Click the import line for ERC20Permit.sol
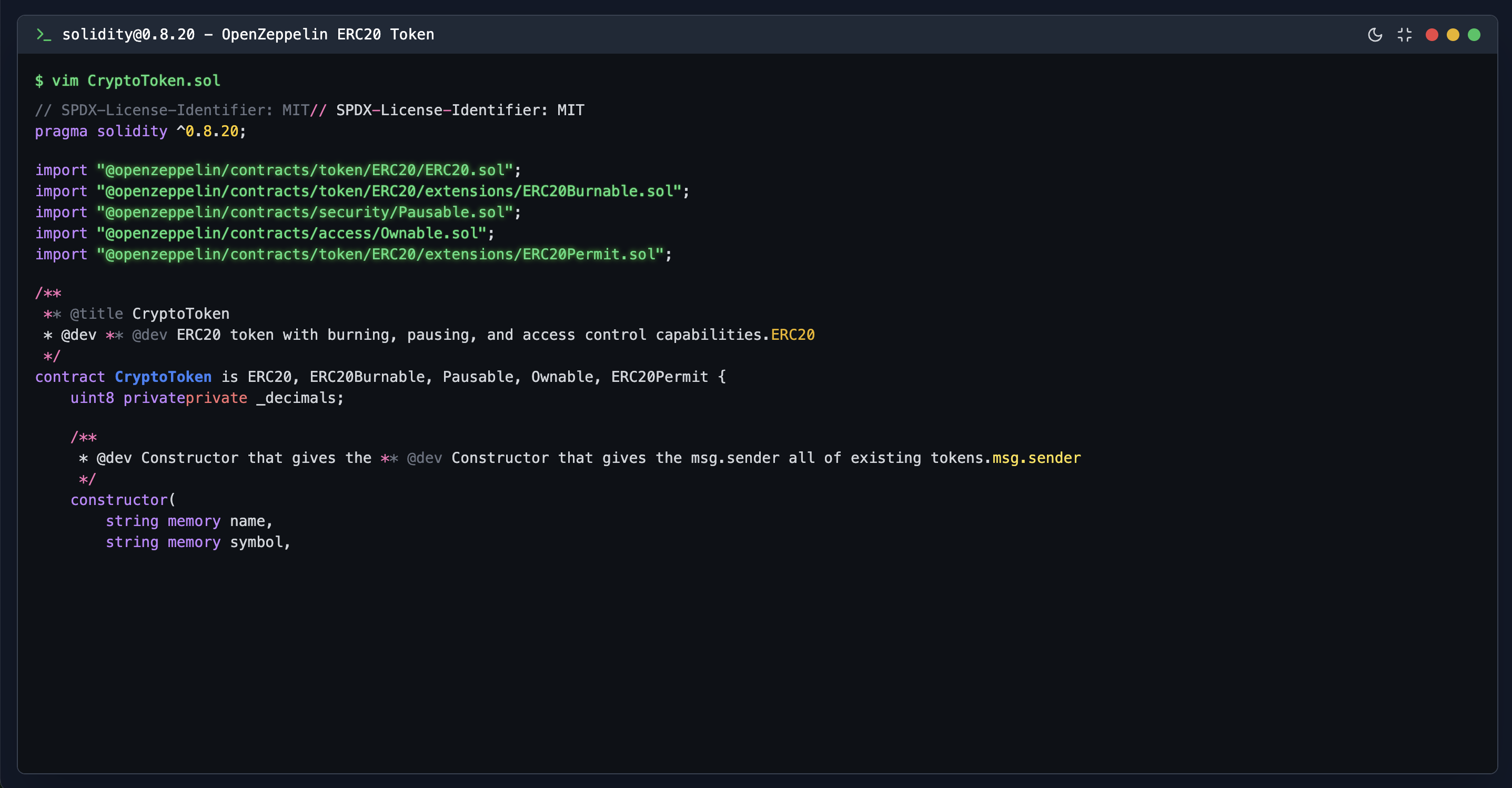Viewport: 1512px width, 788px height. click(x=354, y=255)
